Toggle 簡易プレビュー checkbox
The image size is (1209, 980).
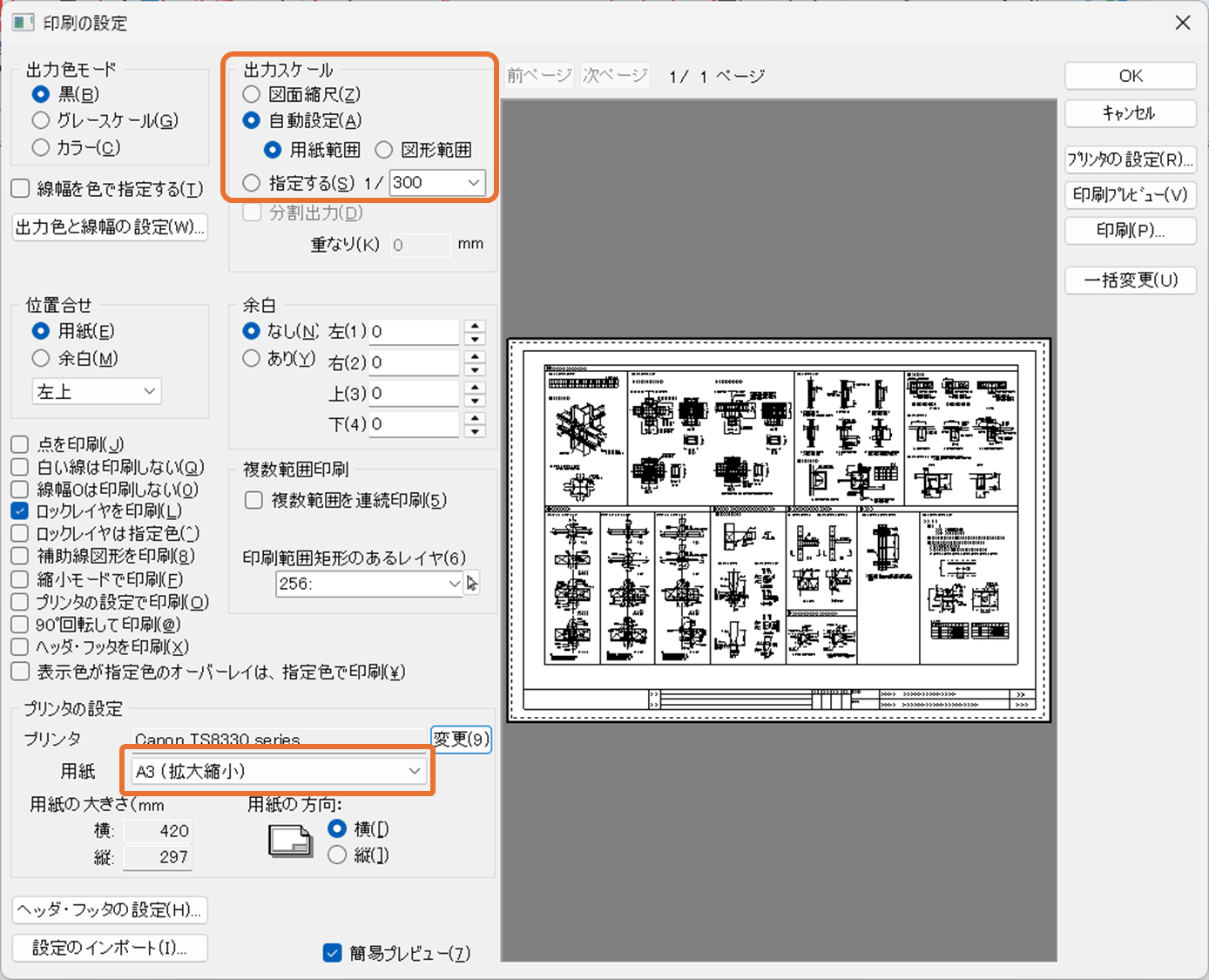click(x=332, y=953)
